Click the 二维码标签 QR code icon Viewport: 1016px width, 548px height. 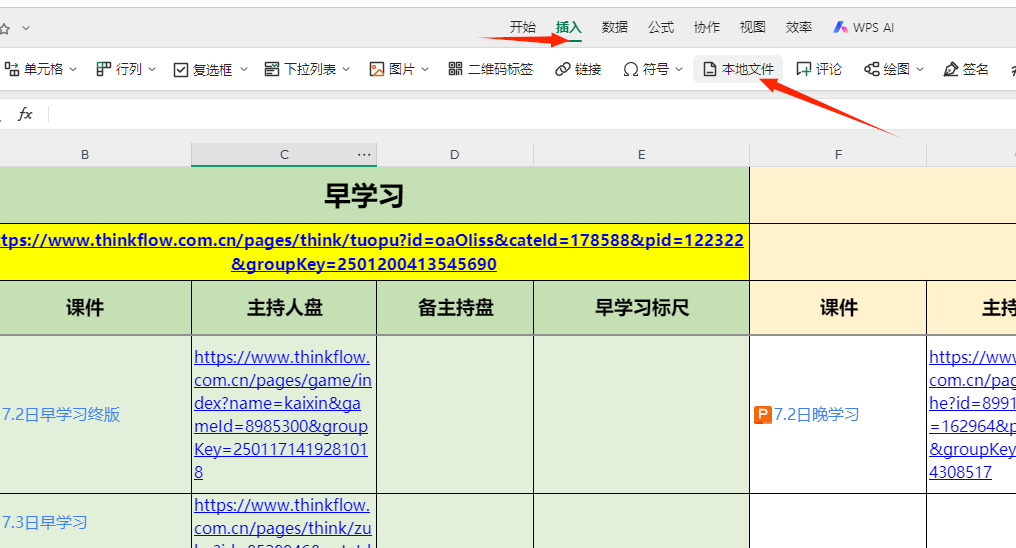point(456,69)
